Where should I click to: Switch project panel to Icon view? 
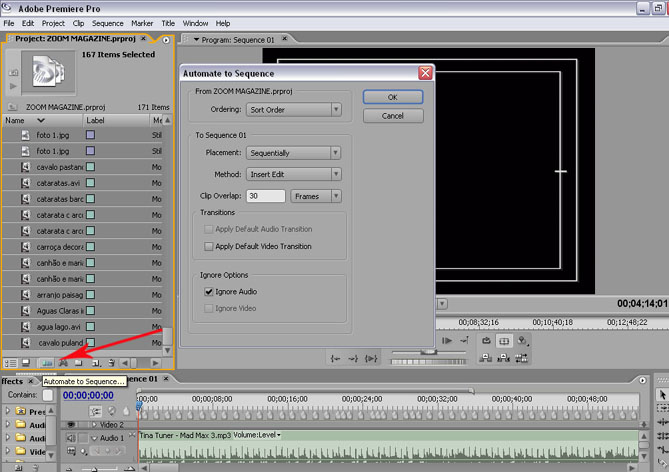[24, 362]
